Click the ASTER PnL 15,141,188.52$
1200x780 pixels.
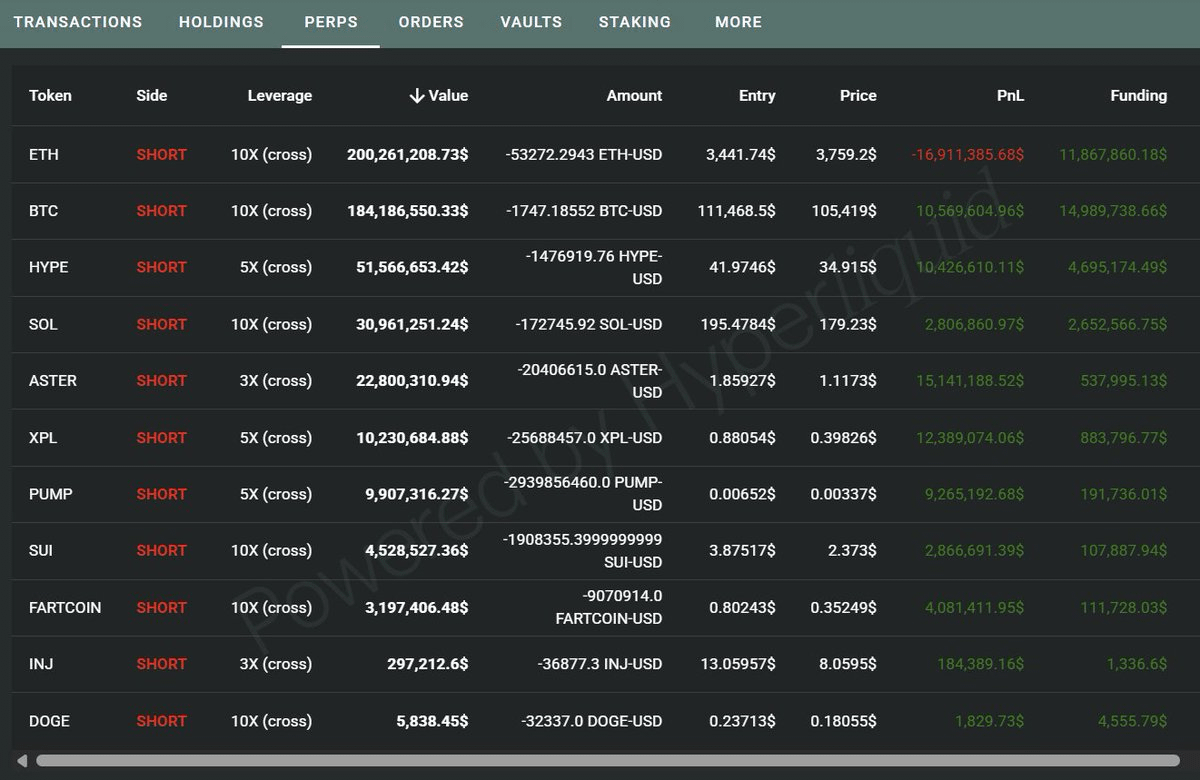970,381
